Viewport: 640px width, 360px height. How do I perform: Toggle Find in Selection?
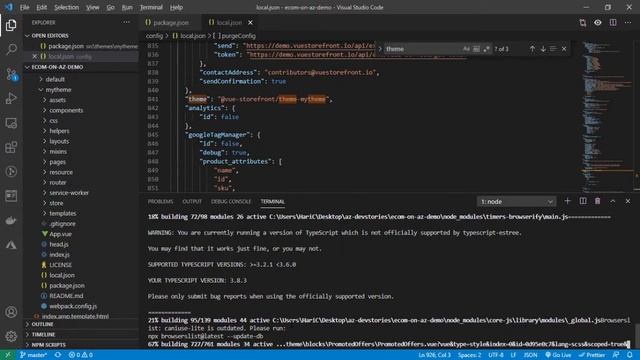[x=553, y=49]
